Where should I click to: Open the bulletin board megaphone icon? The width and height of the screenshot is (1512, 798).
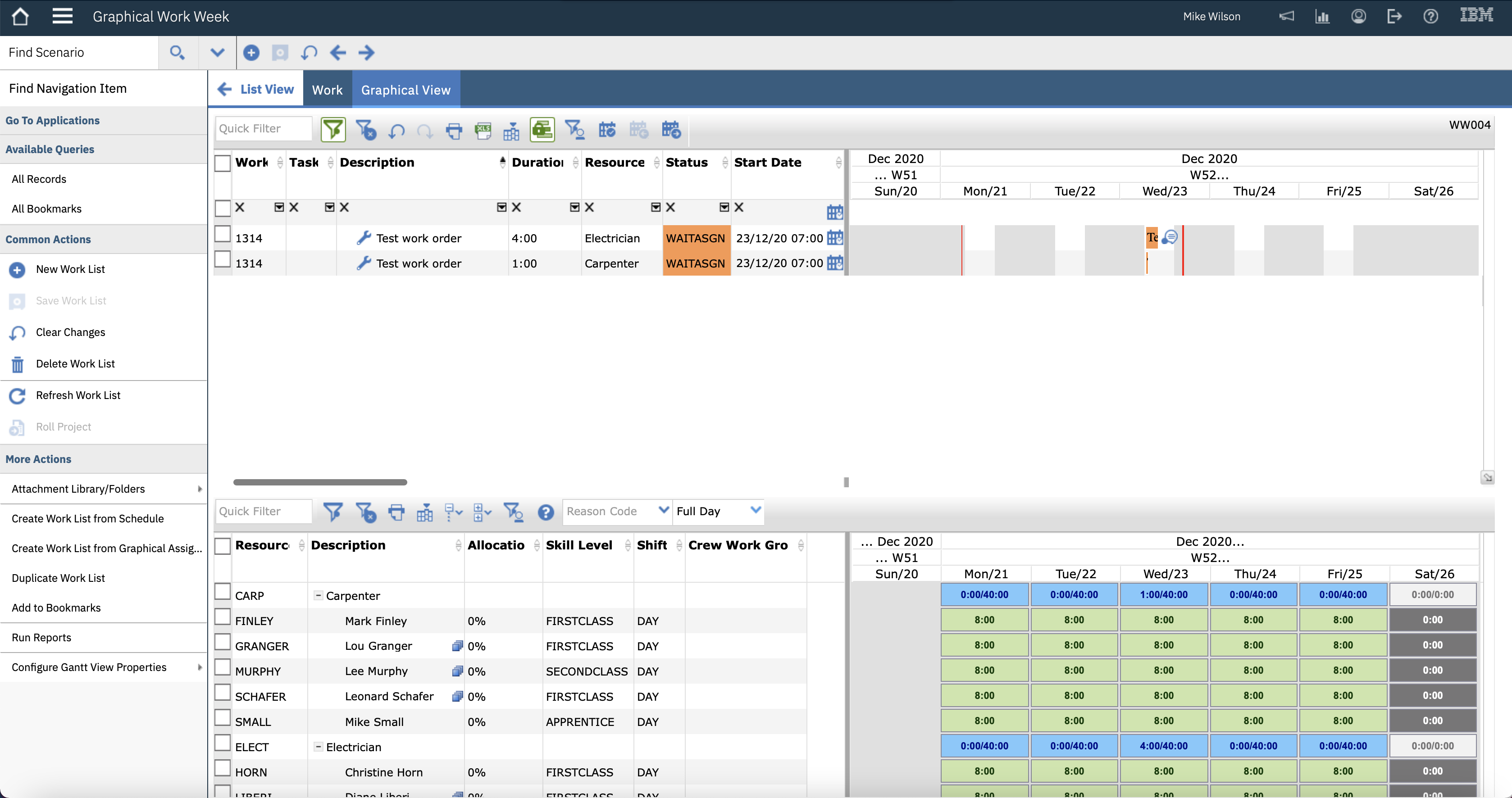tap(1286, 16)
